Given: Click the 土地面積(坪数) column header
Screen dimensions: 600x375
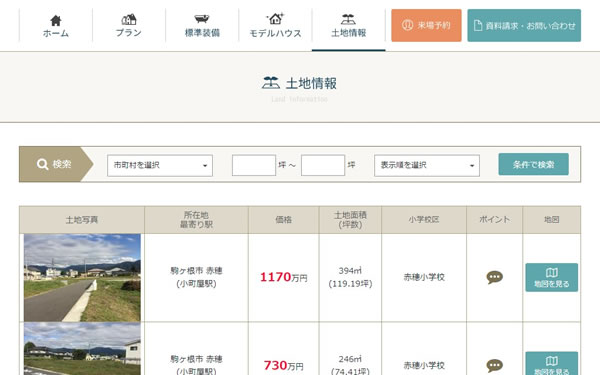Looking at the screenshot, I should coord(350,220).
